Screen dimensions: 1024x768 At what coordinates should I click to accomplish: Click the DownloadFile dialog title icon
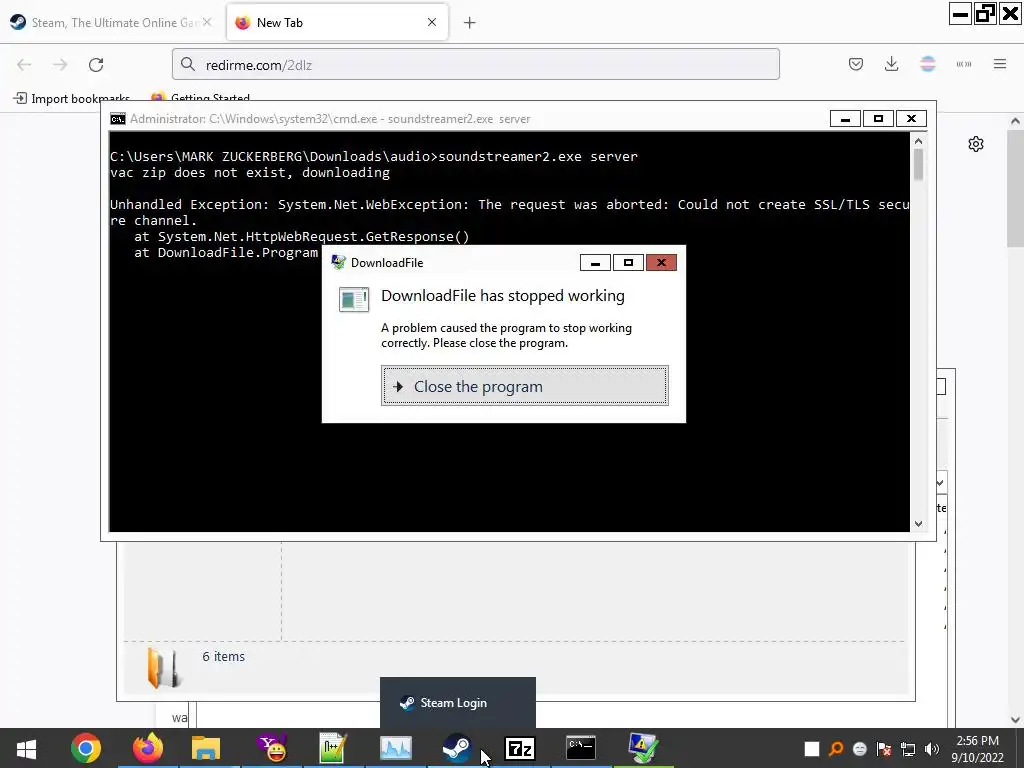pyautogui.click(x=338, y=263)
